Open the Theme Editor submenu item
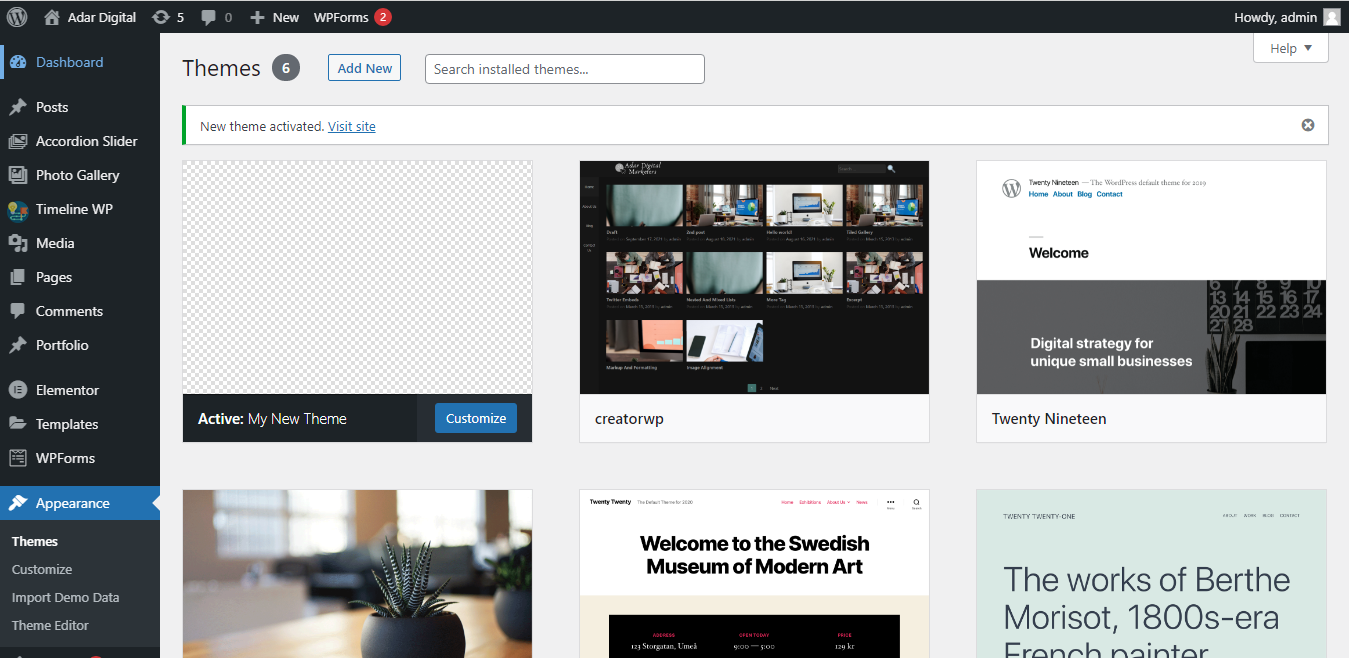This screenshot has width=1349, height=658. click(50, 625)
